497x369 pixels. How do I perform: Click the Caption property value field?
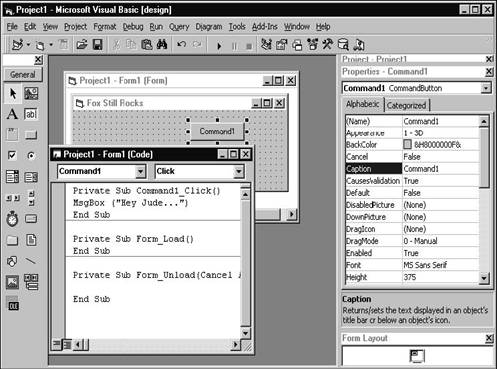pyautogui.click(x=441, y=169)
